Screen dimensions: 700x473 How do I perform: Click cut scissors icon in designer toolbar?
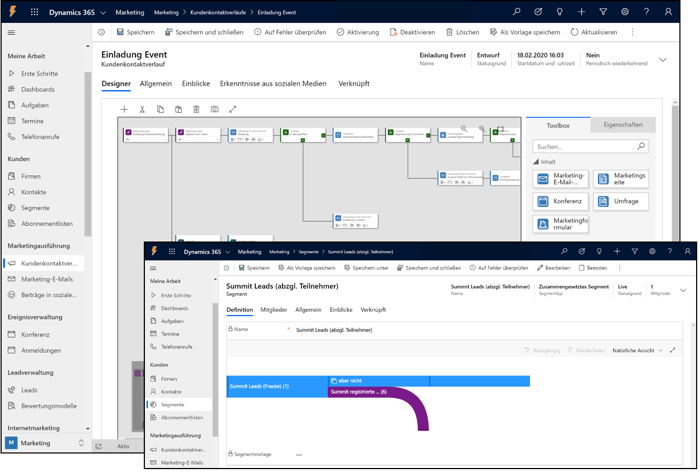(x=142, y=109)
